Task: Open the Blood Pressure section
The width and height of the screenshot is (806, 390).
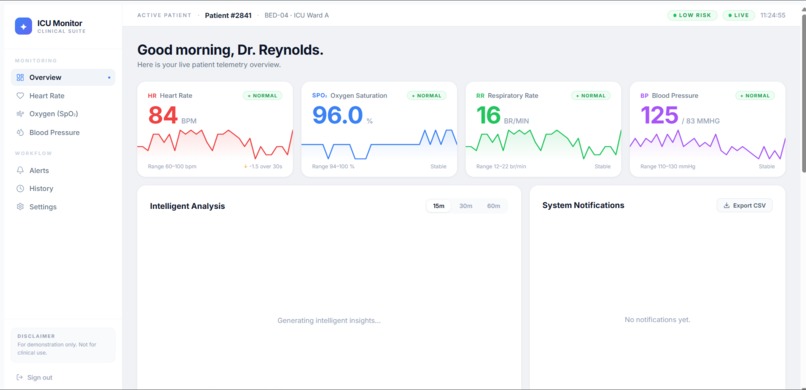Action: pos(63,133)
